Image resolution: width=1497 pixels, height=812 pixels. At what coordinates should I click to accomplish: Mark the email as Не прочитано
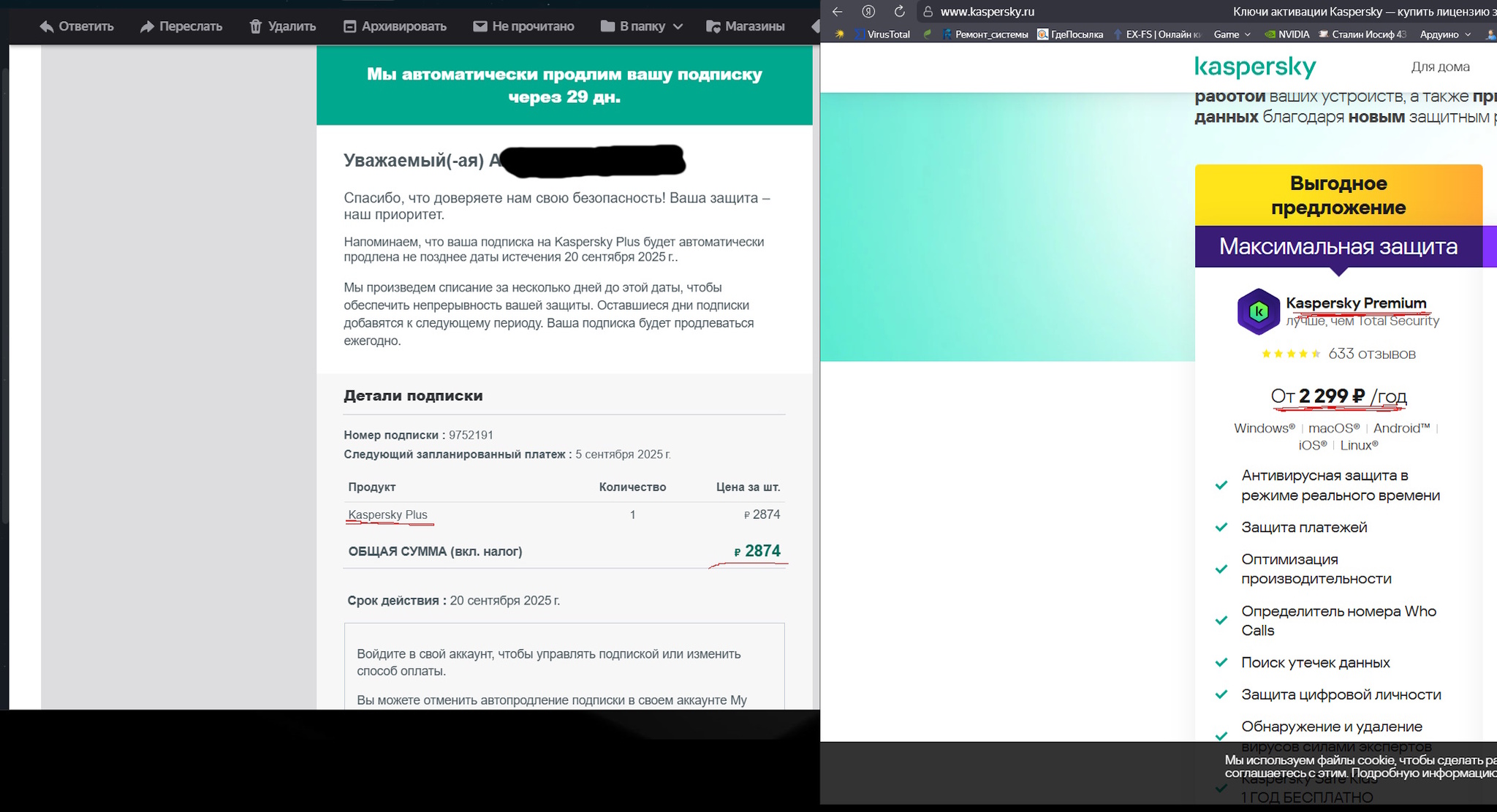tap(523, 26)
